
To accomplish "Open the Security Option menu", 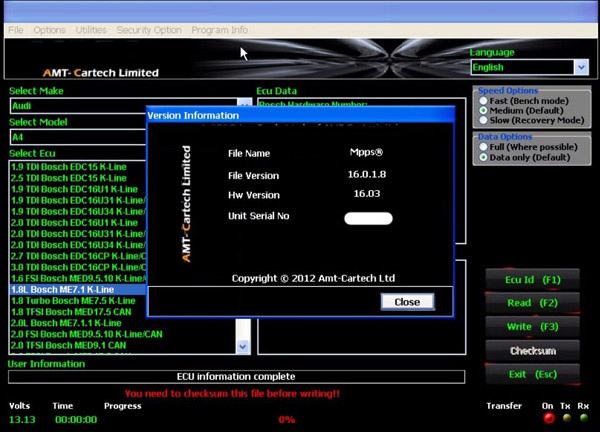I will tap(149, 30).
